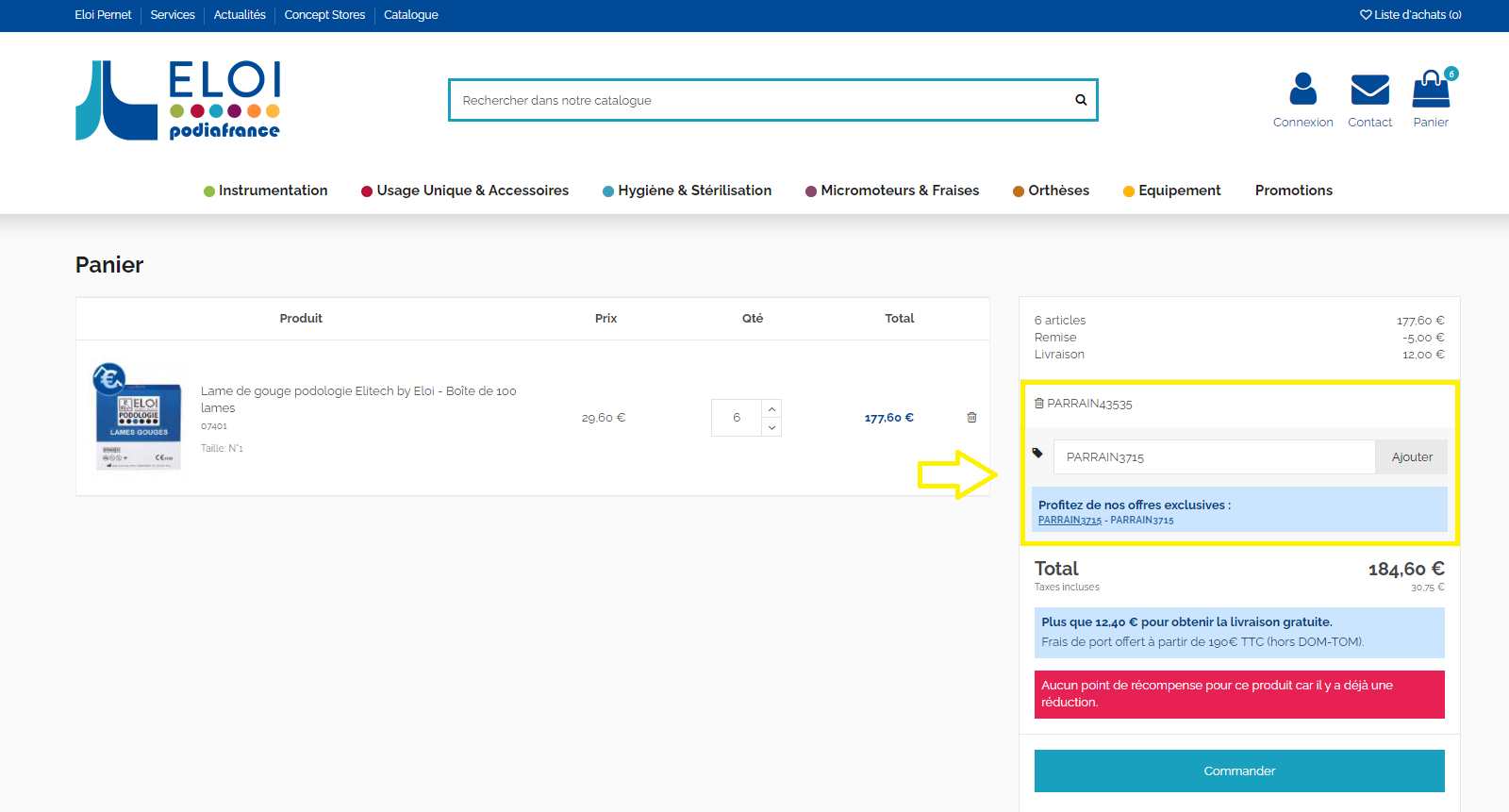
Task: Click the quantity field showing 6
Action: [737, 418]
